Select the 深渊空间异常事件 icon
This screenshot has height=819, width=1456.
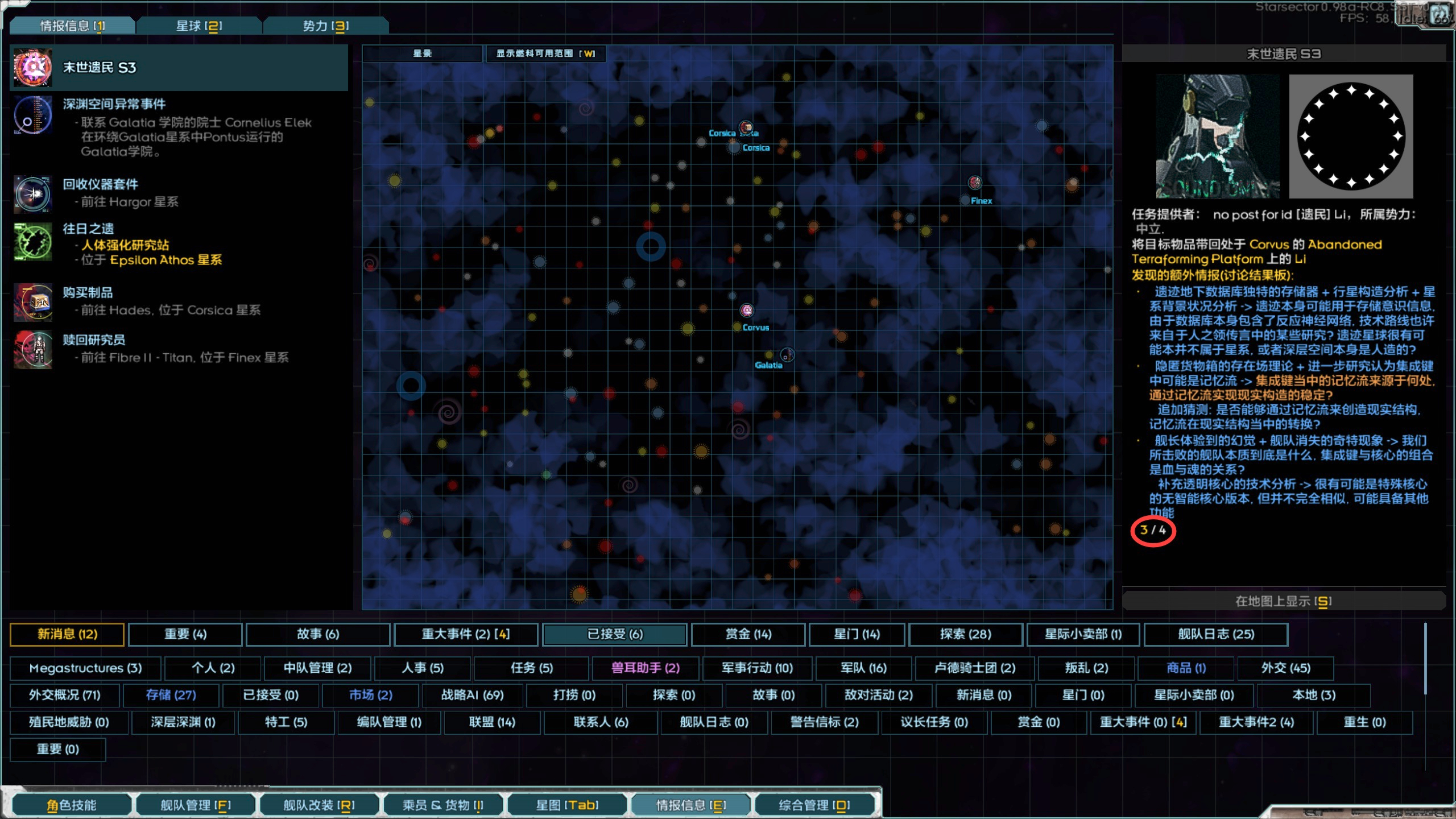coord(33,115)
